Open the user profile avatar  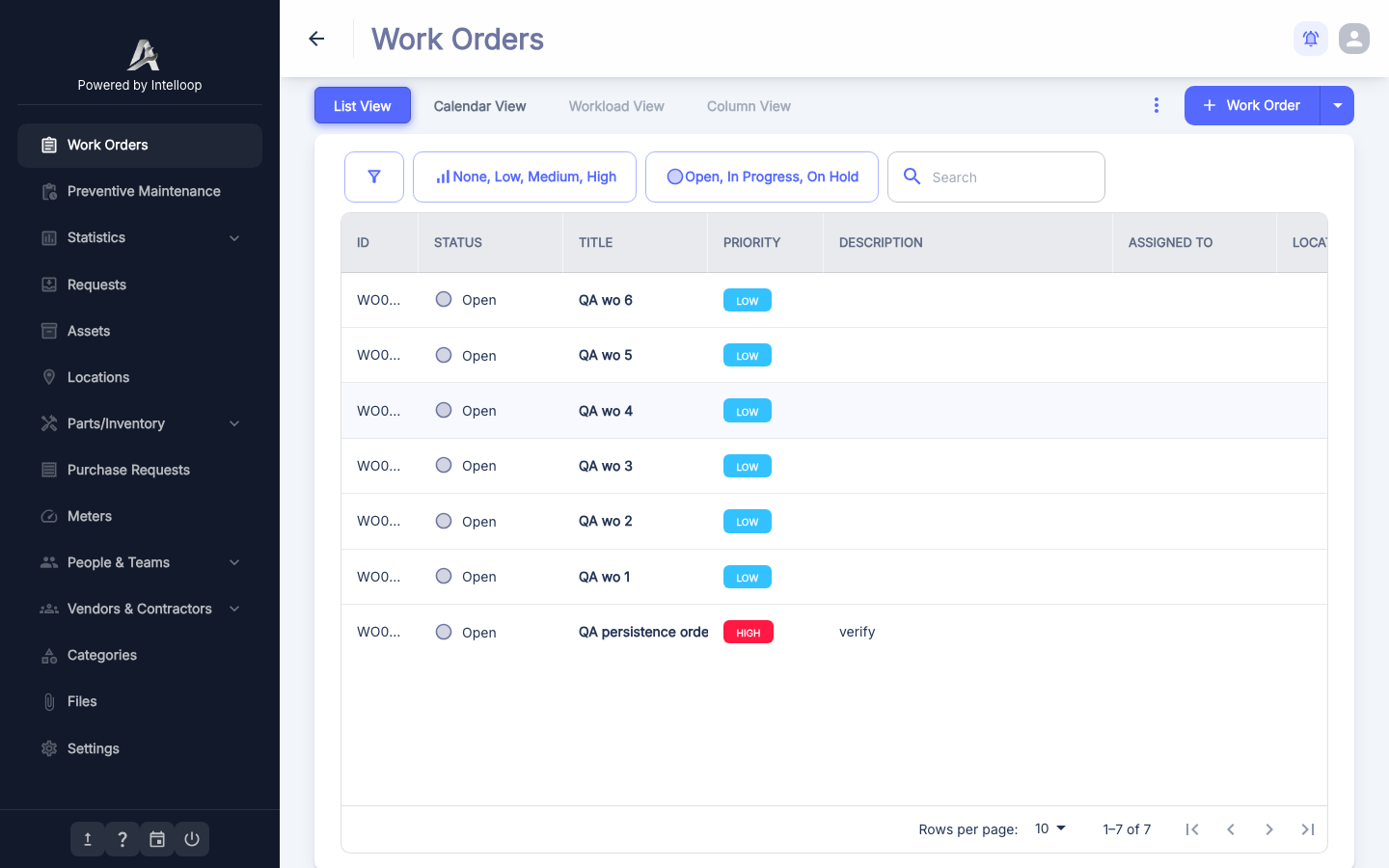pyautogui.click(x=1354, y=39)
